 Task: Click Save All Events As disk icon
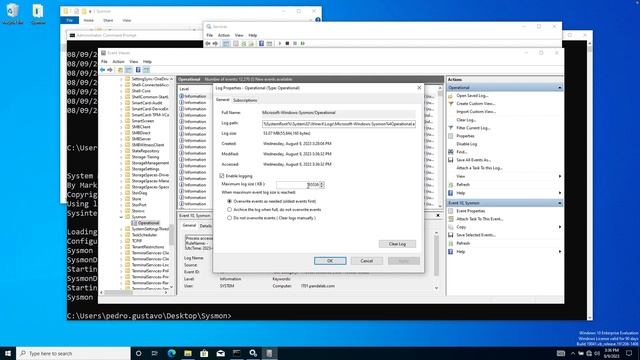(x=451, y=160)
